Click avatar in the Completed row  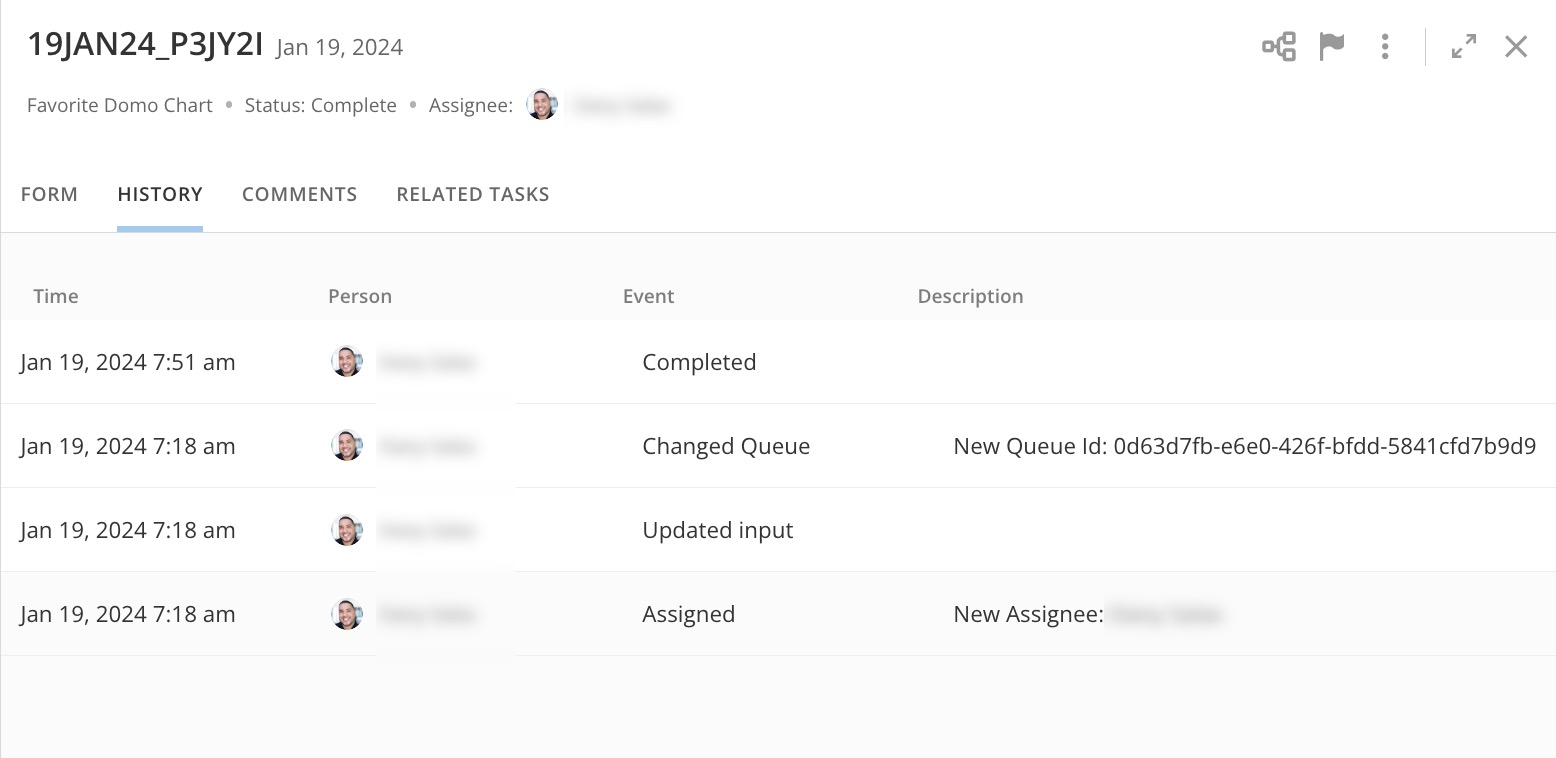347,362
